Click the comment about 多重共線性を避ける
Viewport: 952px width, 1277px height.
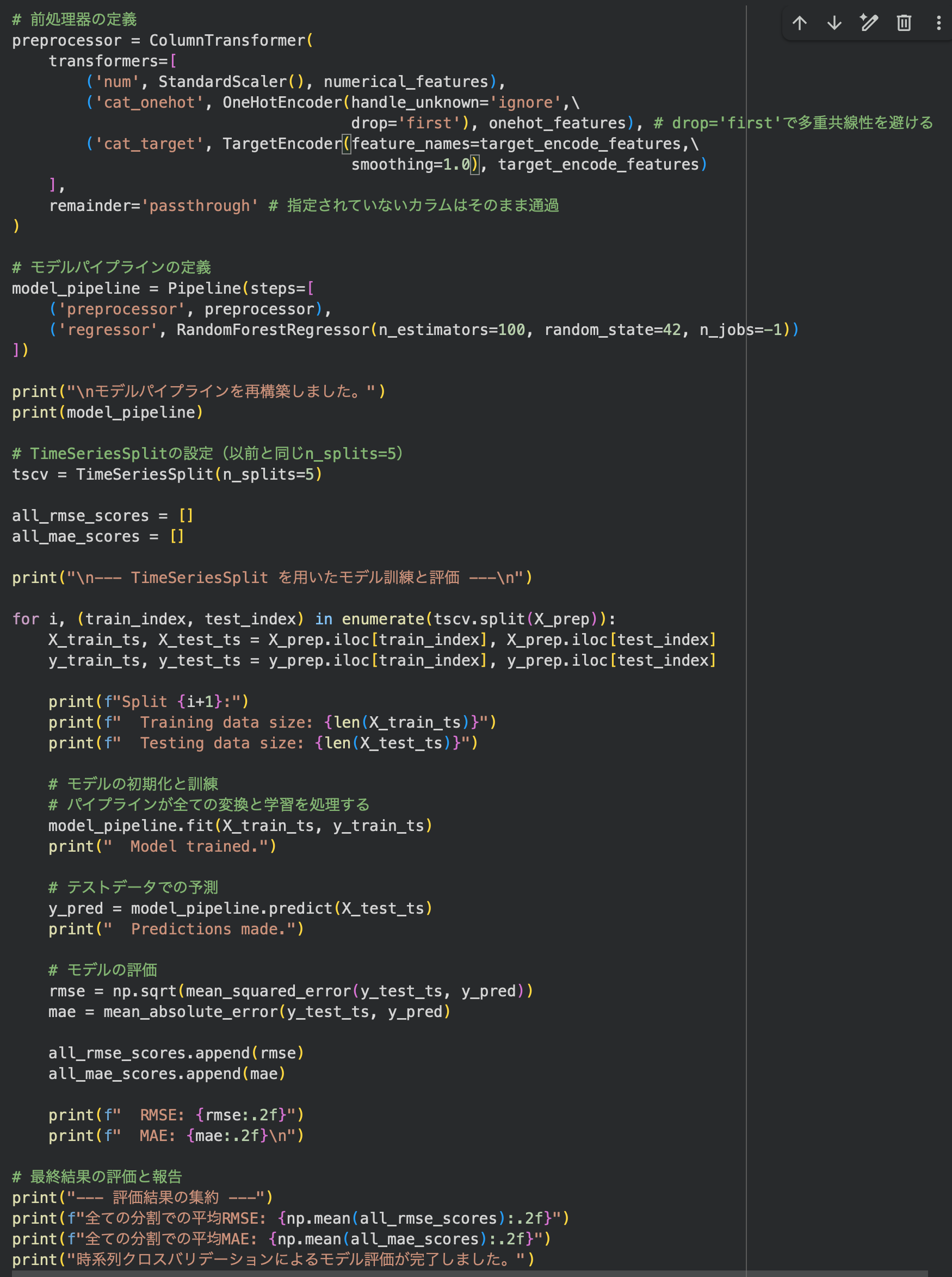(x=793, y=123)
